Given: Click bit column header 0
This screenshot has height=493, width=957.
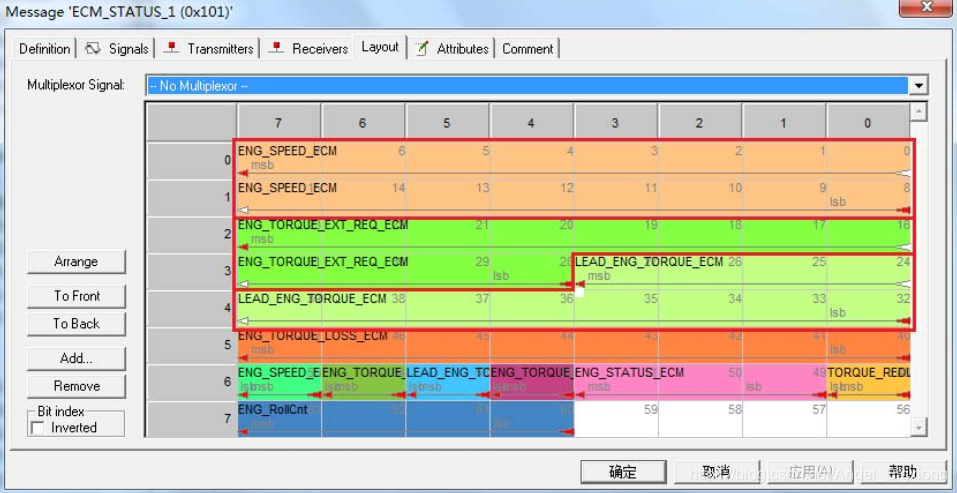Looking at the screenshot, I should coord(868,123).
